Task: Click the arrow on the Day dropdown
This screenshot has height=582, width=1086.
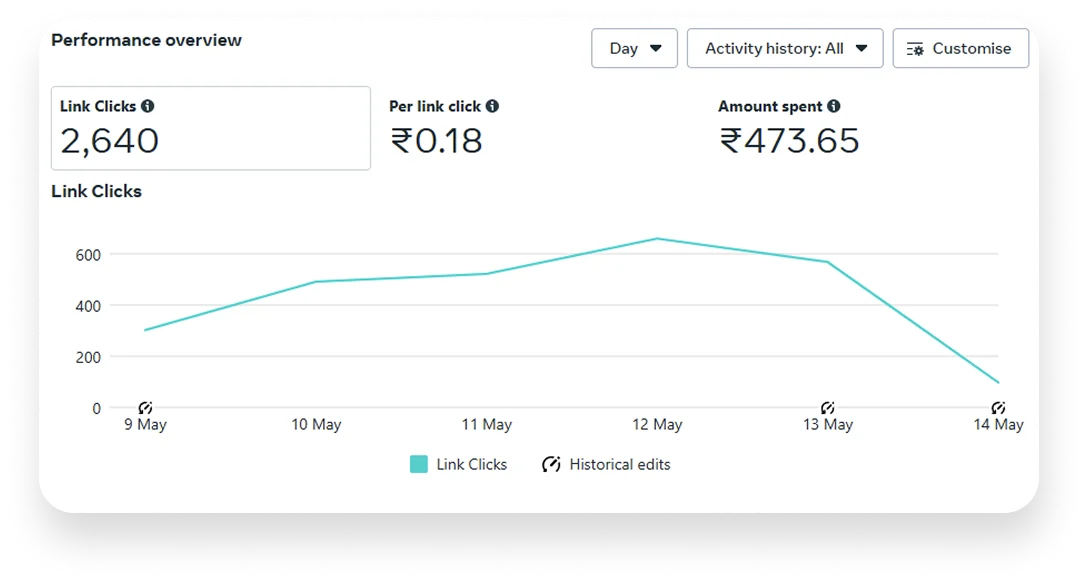Action: [656, 48]
